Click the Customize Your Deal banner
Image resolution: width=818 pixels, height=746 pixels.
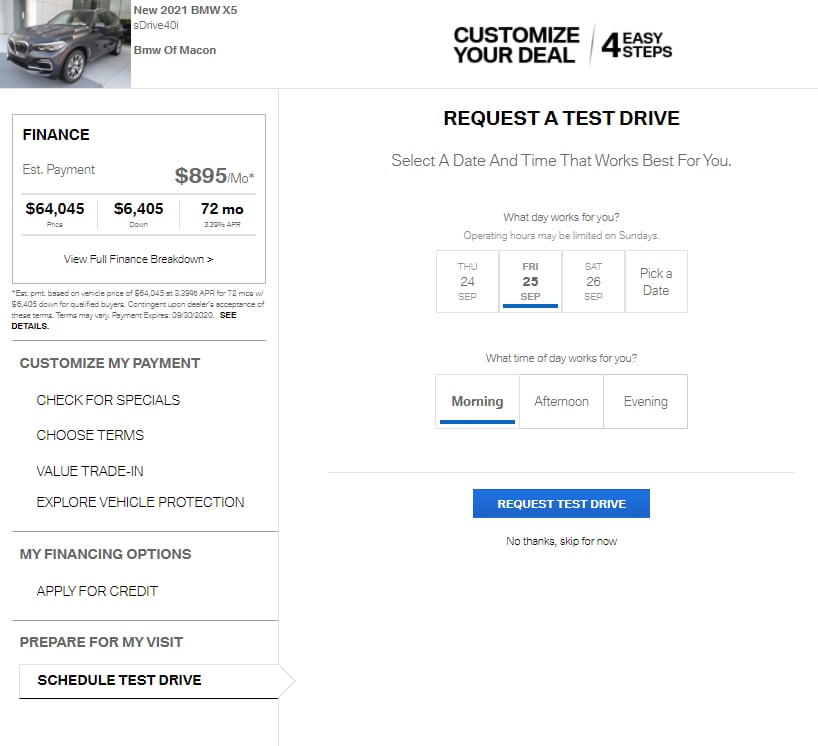coord(562,45)
